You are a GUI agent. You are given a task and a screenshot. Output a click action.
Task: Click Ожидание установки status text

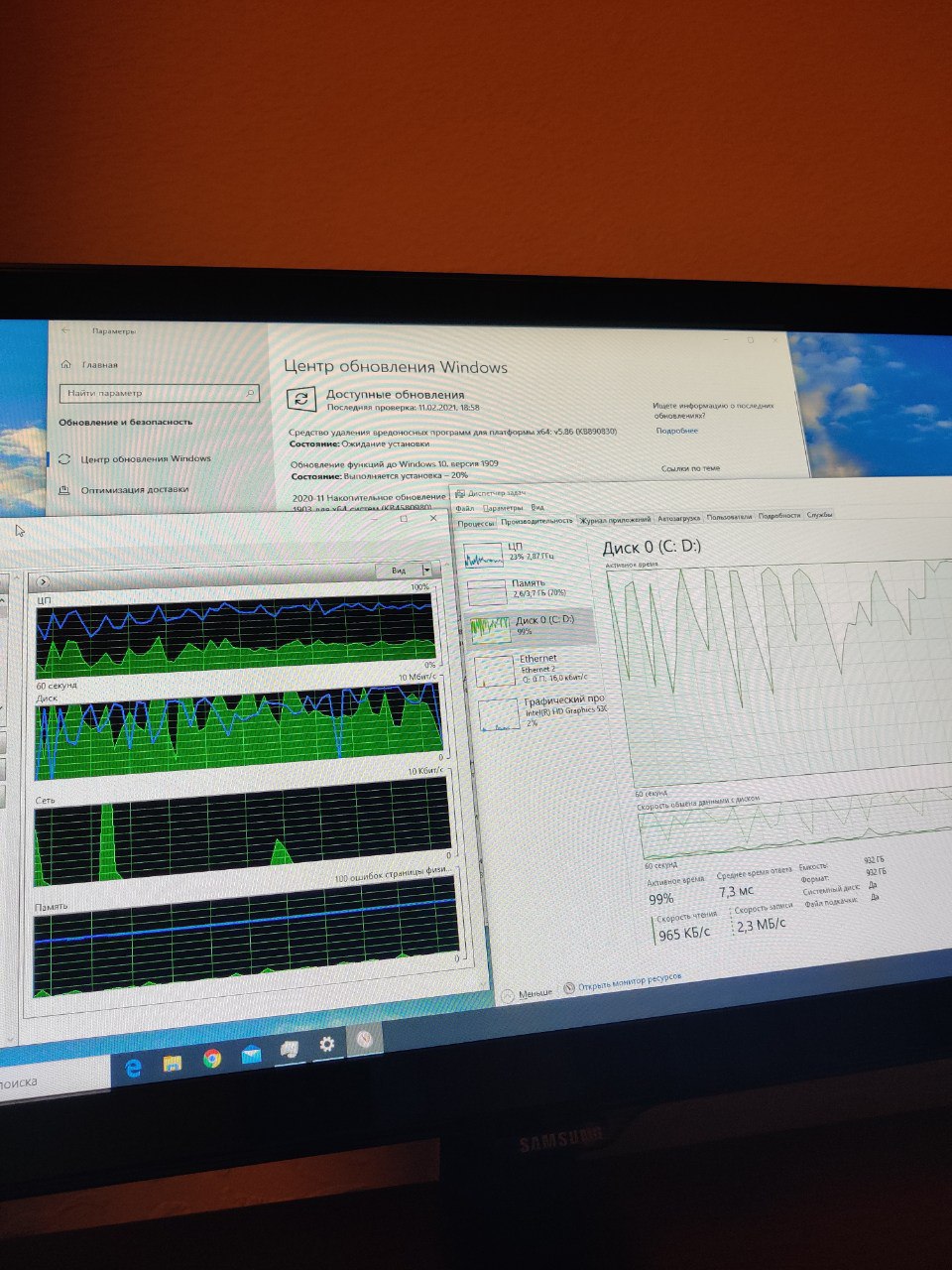coord(386,444)
